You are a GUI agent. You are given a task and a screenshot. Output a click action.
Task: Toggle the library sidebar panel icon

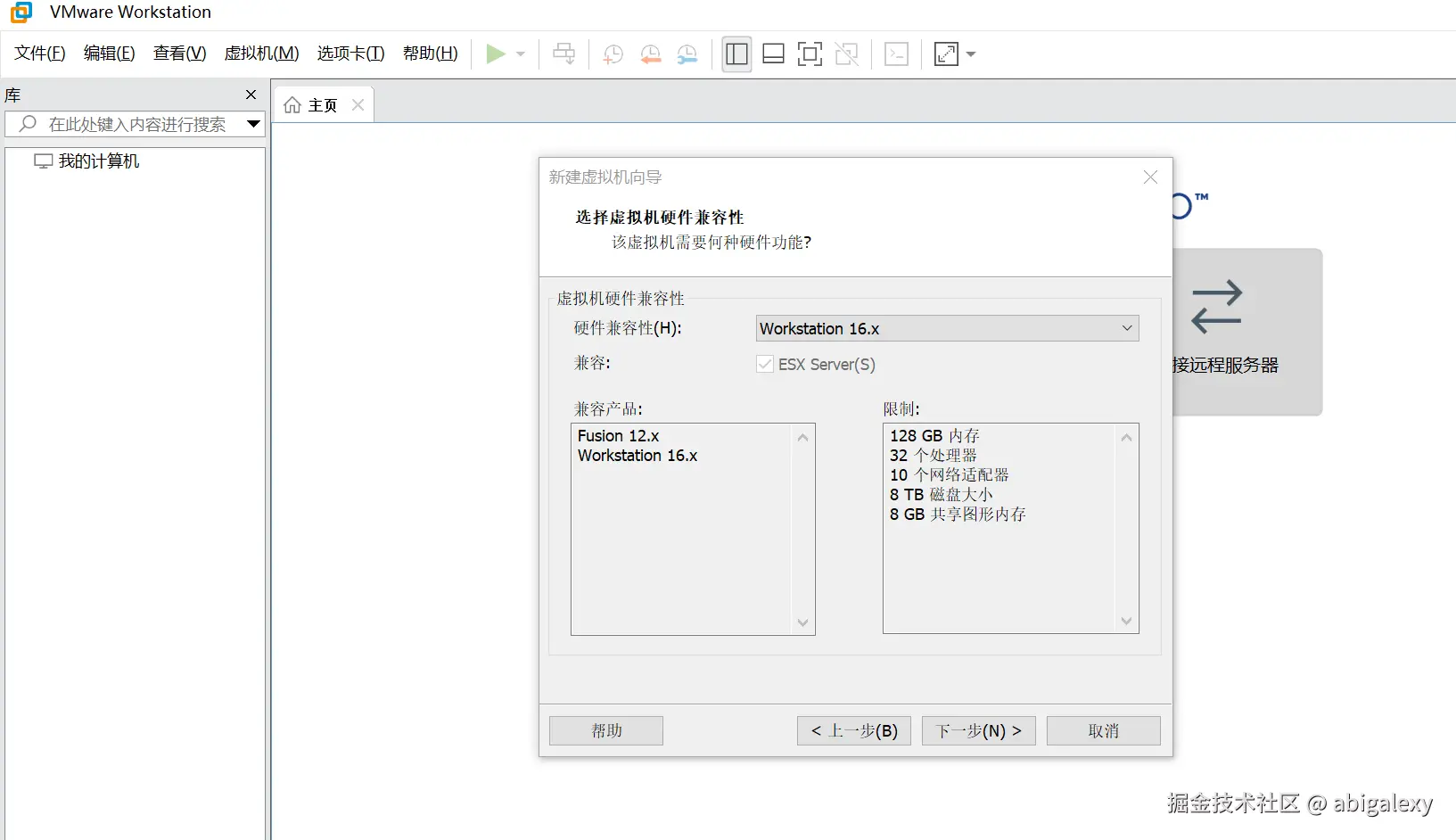736,54
